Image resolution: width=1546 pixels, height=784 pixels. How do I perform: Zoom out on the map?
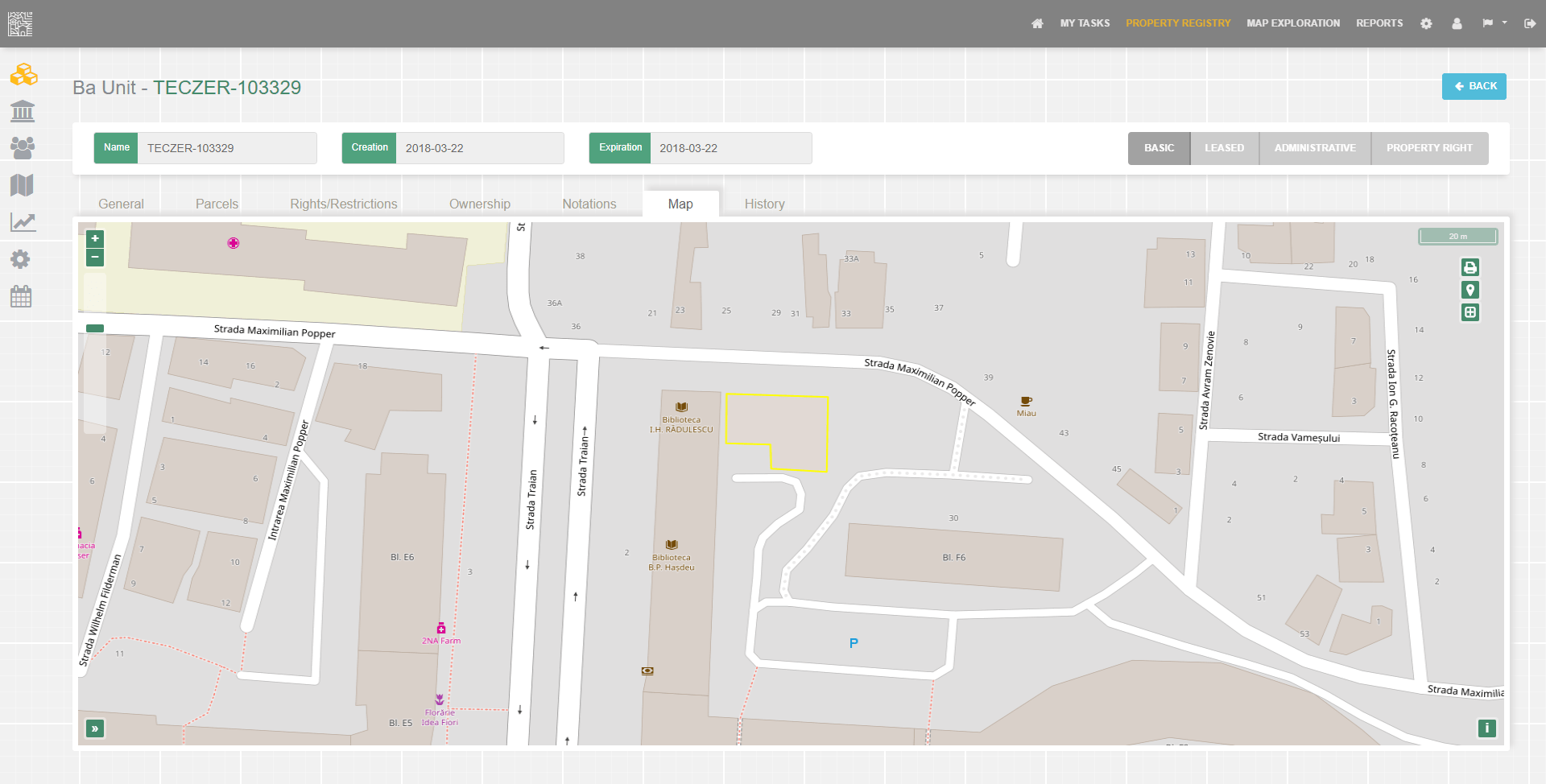[95, 258]
